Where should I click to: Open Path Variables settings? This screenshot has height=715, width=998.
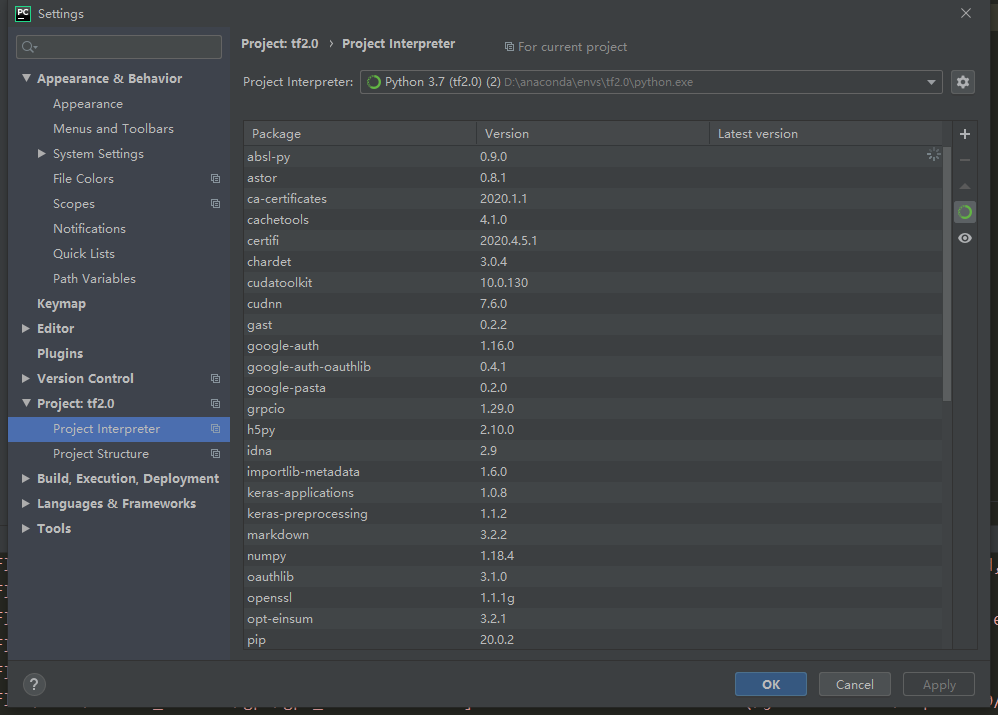[x=94, y=279]
